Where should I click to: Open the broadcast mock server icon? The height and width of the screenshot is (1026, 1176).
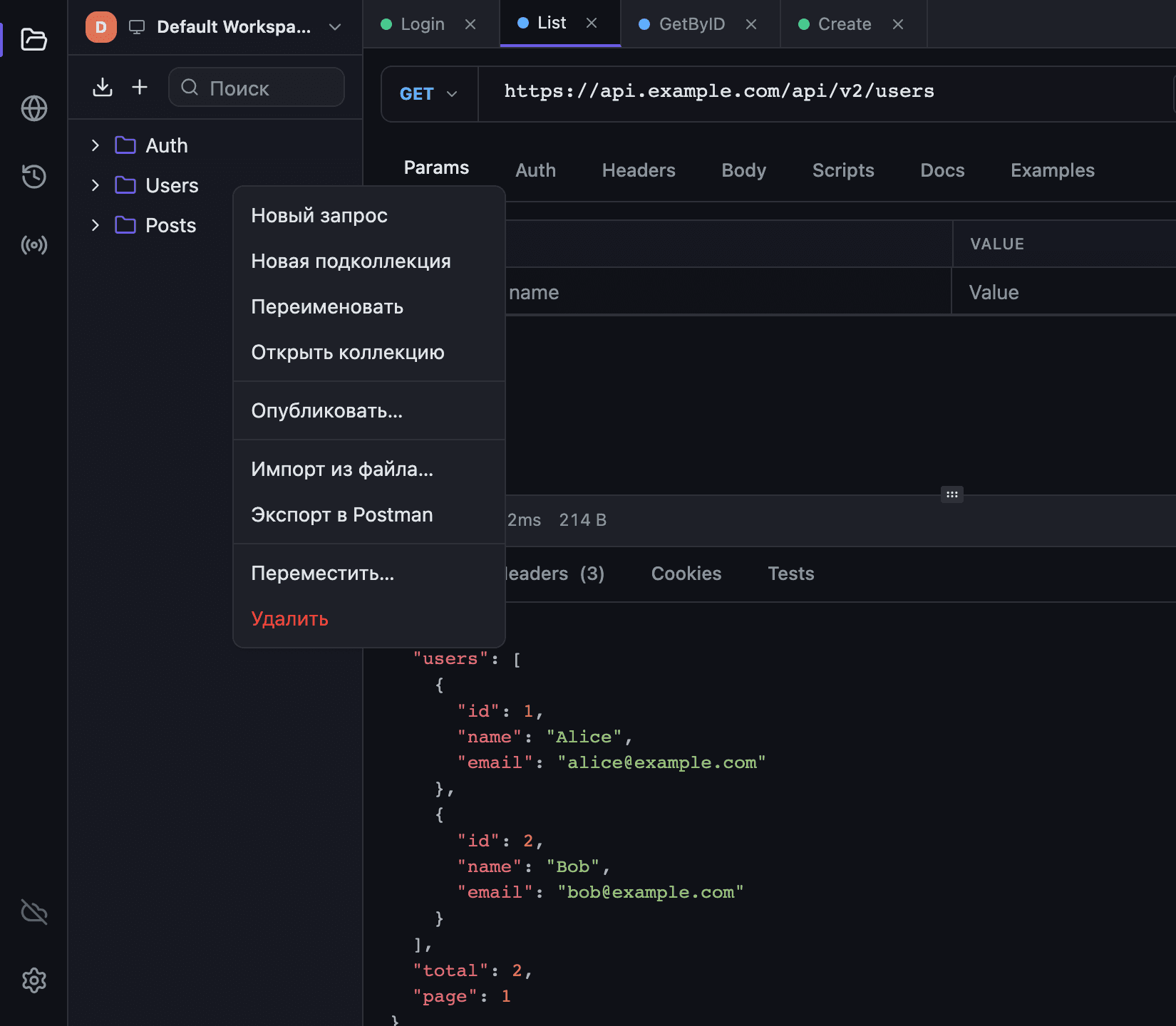coord(33,245)
